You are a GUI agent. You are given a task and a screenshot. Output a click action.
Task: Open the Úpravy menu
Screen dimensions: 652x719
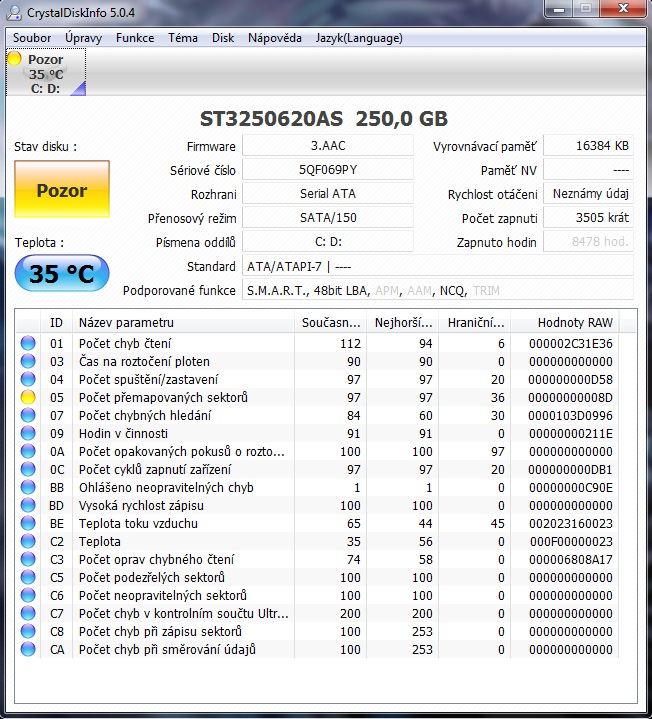(83, 38)
